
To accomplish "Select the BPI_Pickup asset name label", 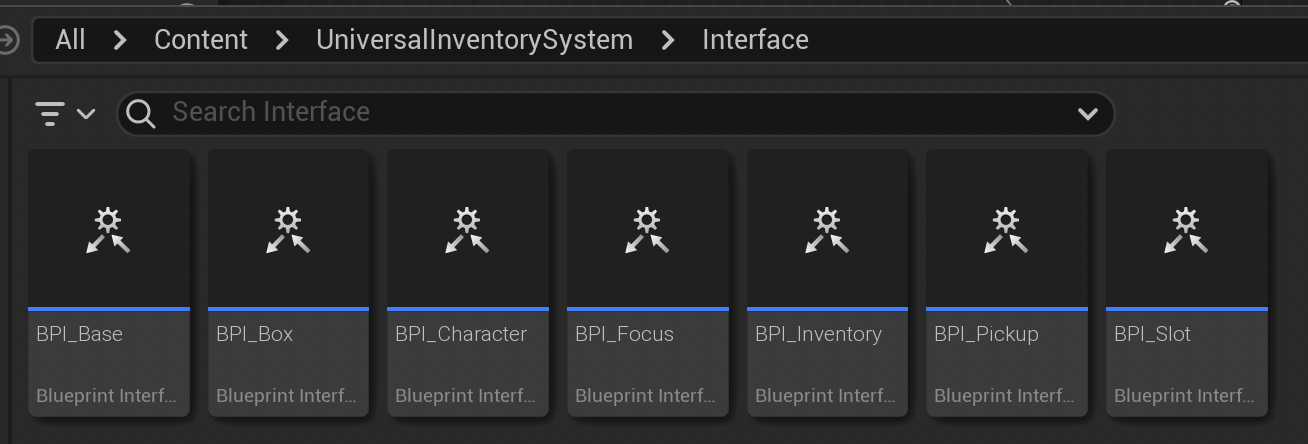I will point(986,334).
